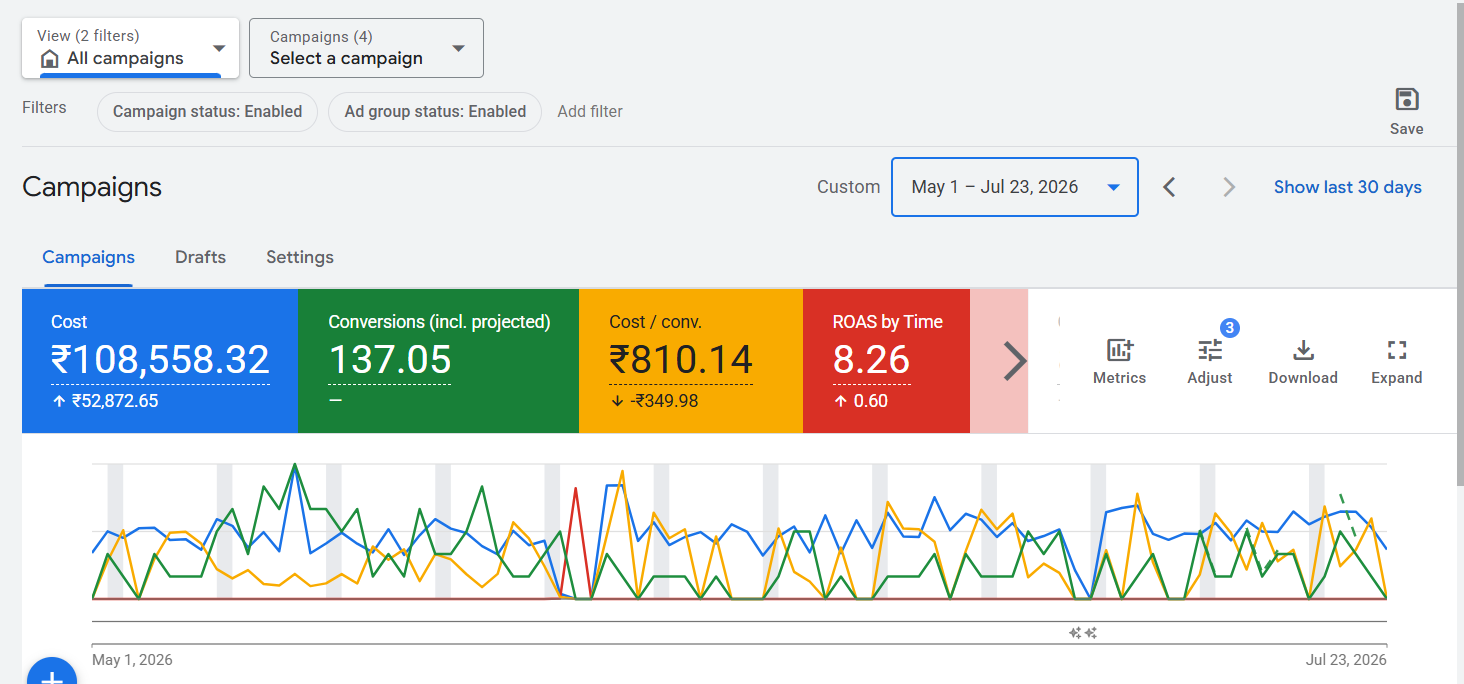
Task: Click the red spike on the chart
Action: coord(575,489)
